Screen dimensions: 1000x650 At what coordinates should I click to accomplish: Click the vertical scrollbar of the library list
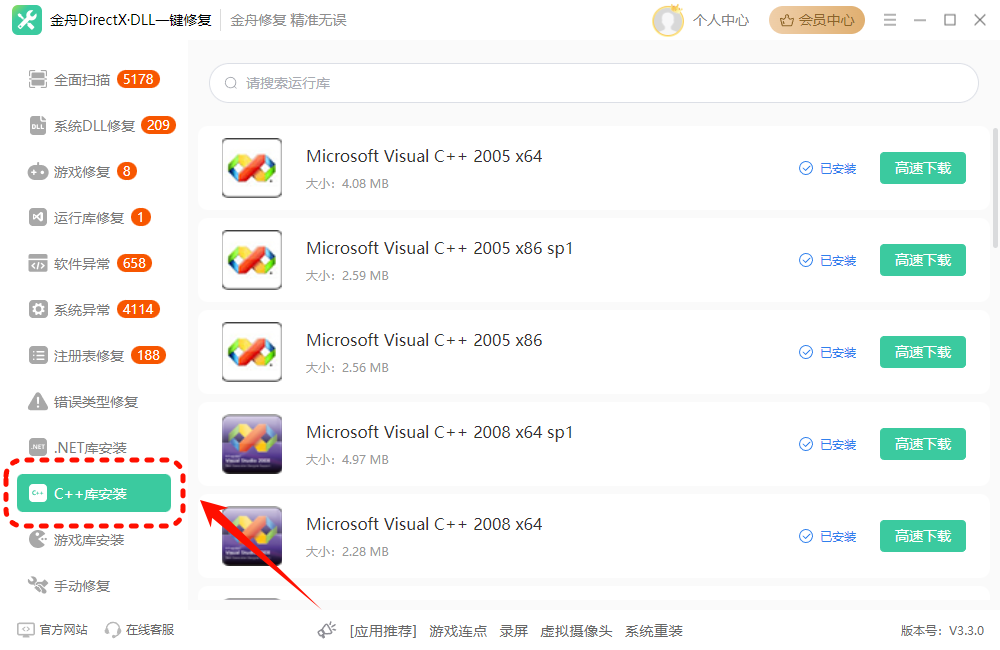click(x=995, y=188)
